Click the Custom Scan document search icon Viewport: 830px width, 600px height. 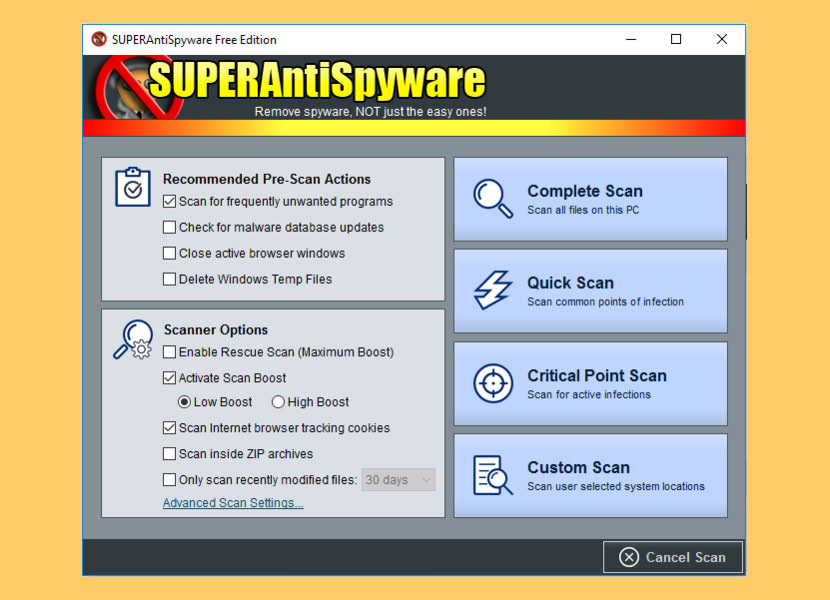(493, 475)
